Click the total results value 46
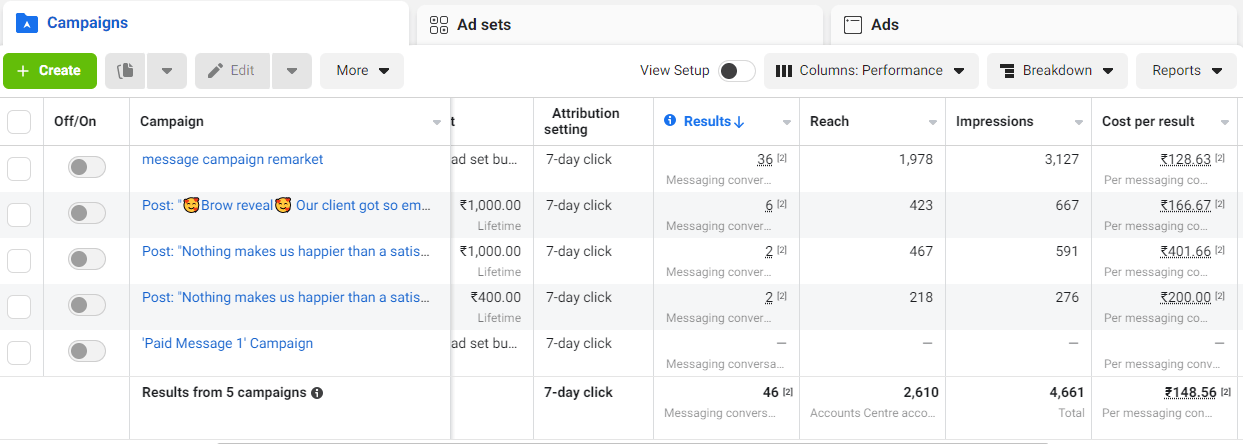The height and width of the screenshot is (444, 1243). (770, 393)
